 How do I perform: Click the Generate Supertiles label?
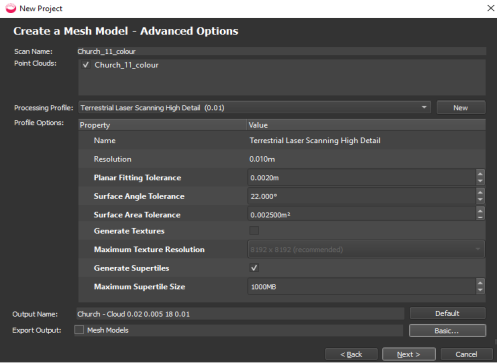click(x=131, y=268)
